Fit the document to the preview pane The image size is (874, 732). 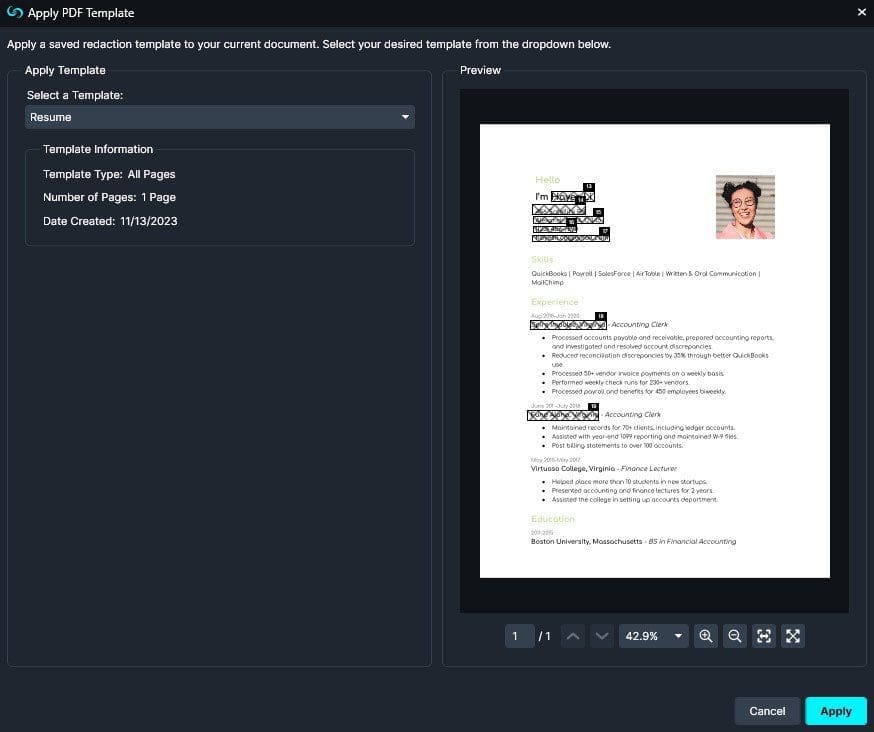click(x=764, y=636)
